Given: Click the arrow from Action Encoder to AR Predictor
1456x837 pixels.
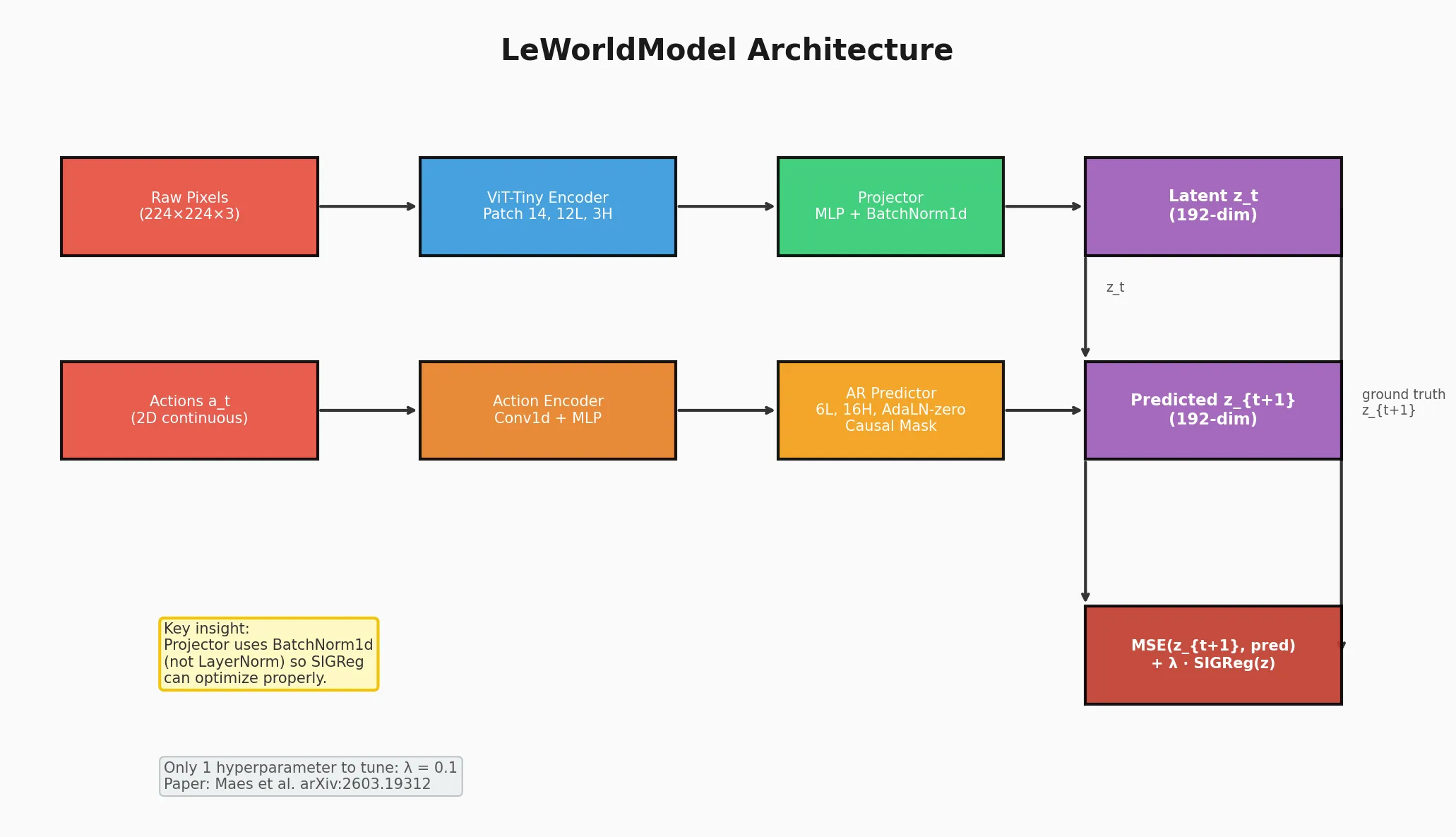Looking at the screenshot, I should [727, 410].
